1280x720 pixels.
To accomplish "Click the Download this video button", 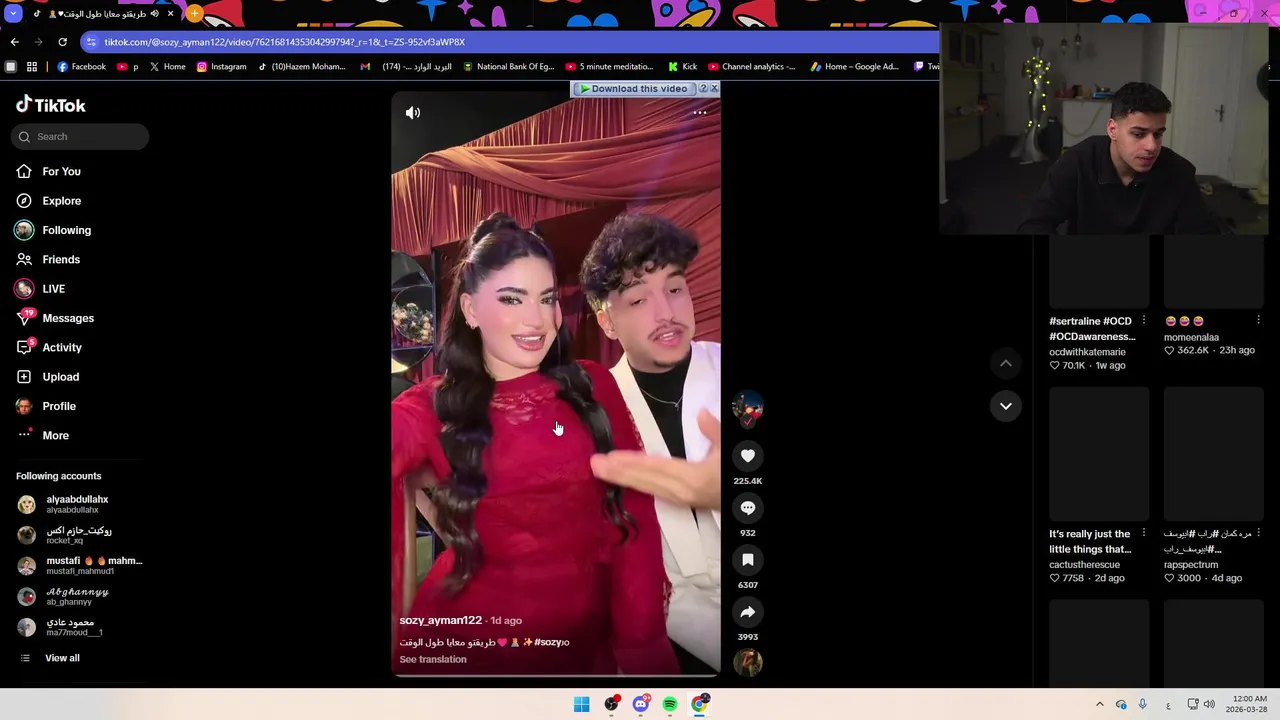I will point(633,89).
